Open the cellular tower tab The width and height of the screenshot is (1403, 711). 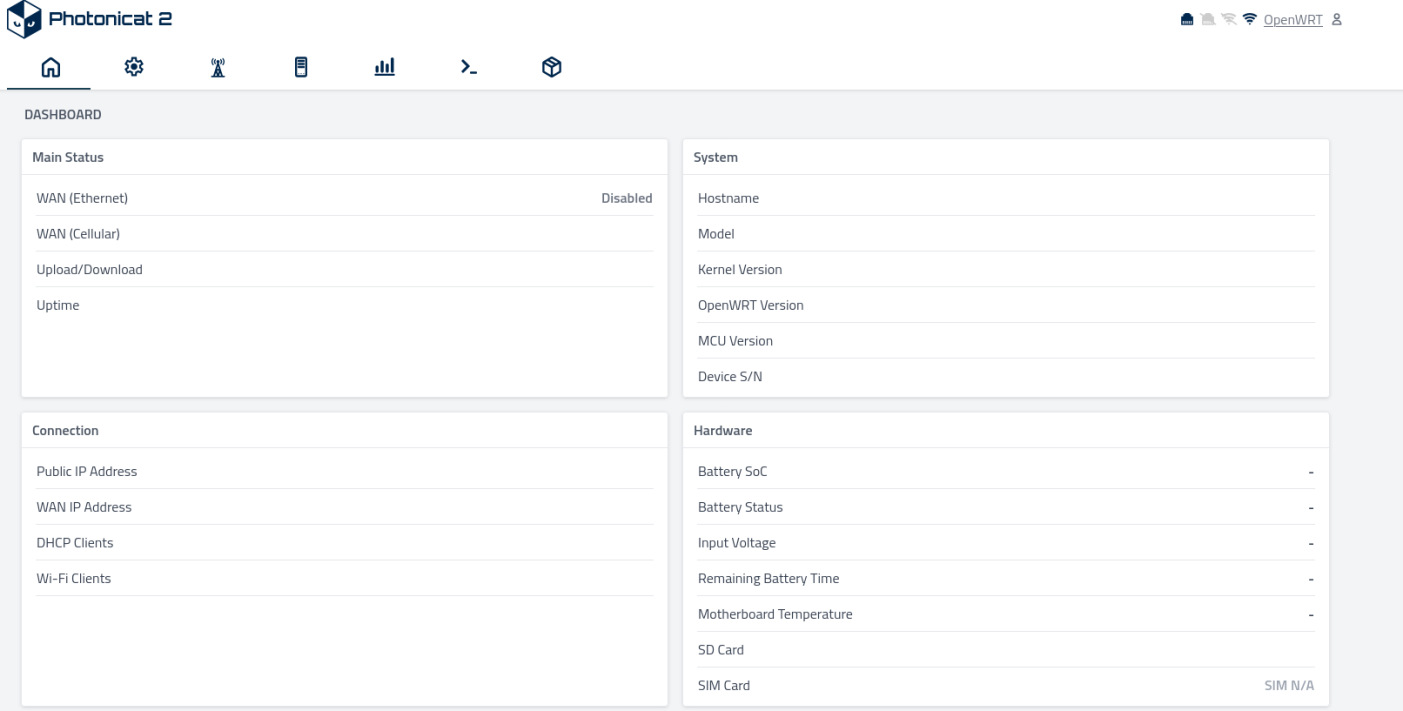217,67
